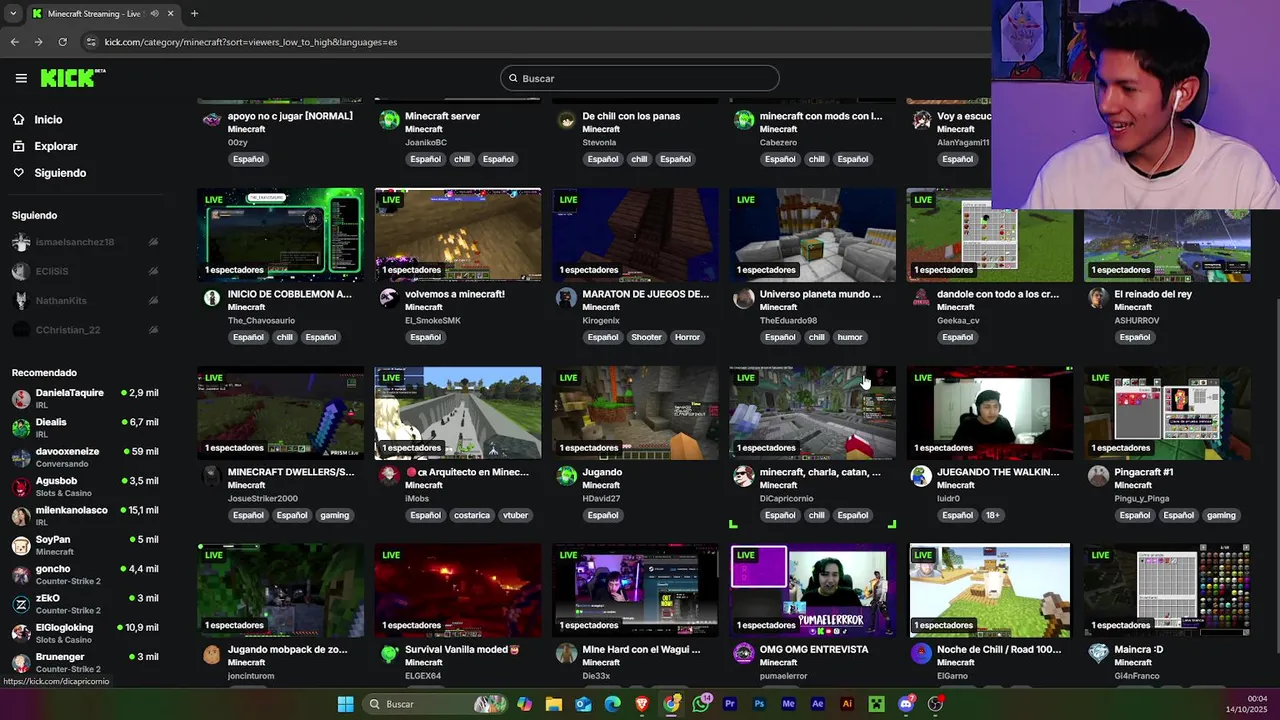The width and height of the screenshot is (1280, 720).
Task: Open the Windows Start menu
Action: tap(345, 704)
